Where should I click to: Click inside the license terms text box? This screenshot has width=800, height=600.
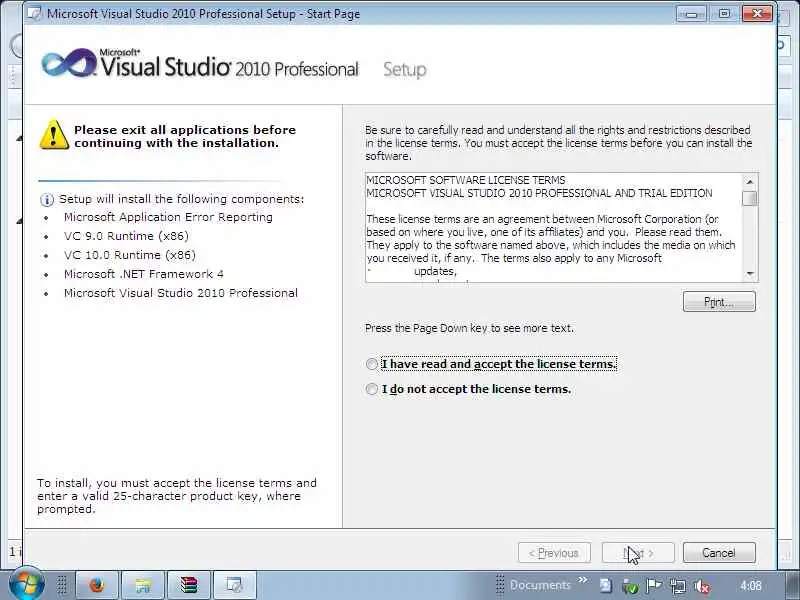pyautogui.click(x=554, y=228)
